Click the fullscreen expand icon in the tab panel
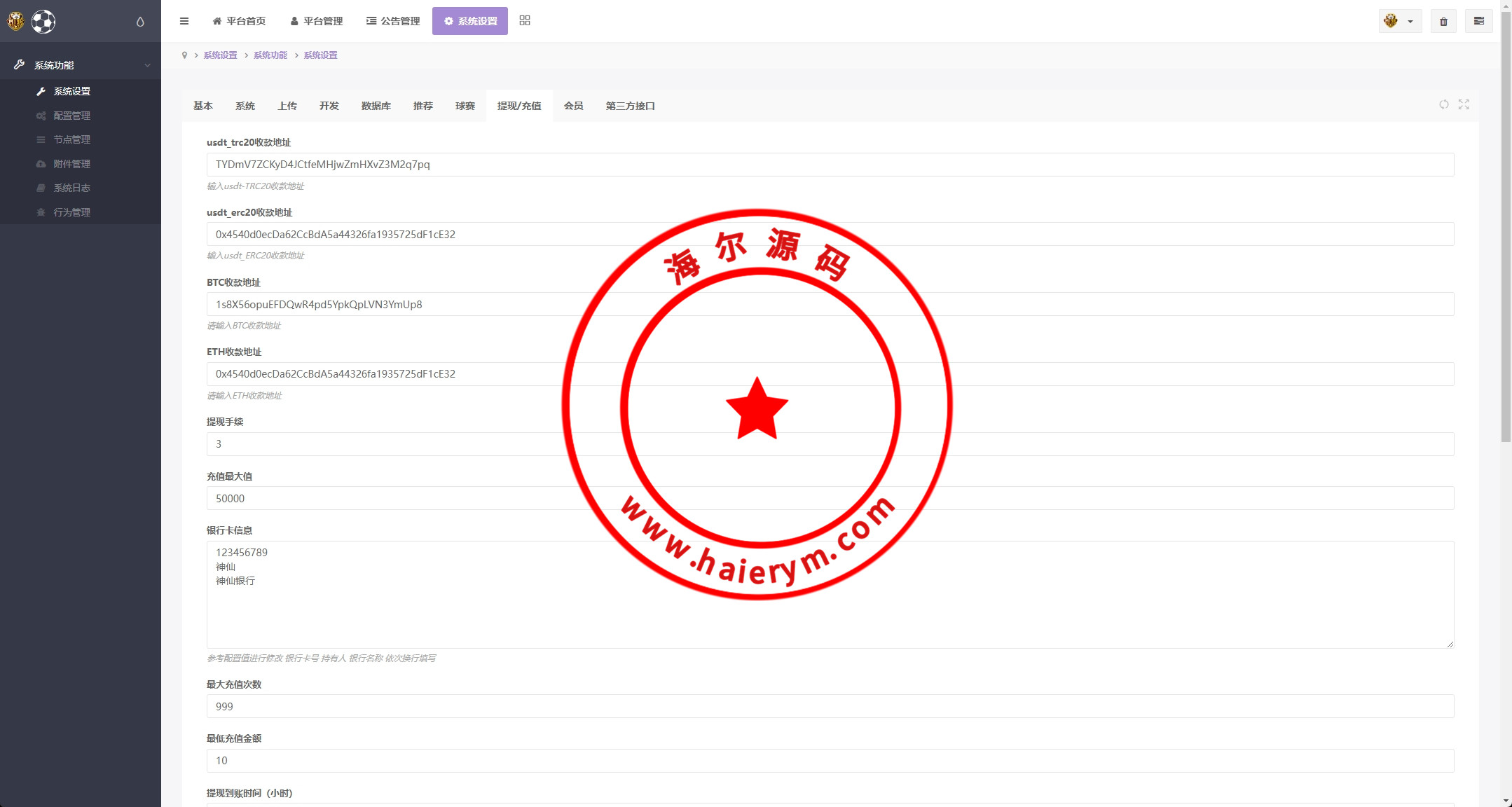Image resolution: width=1512 pixels, height=807 pixels. coord(1464,104)
